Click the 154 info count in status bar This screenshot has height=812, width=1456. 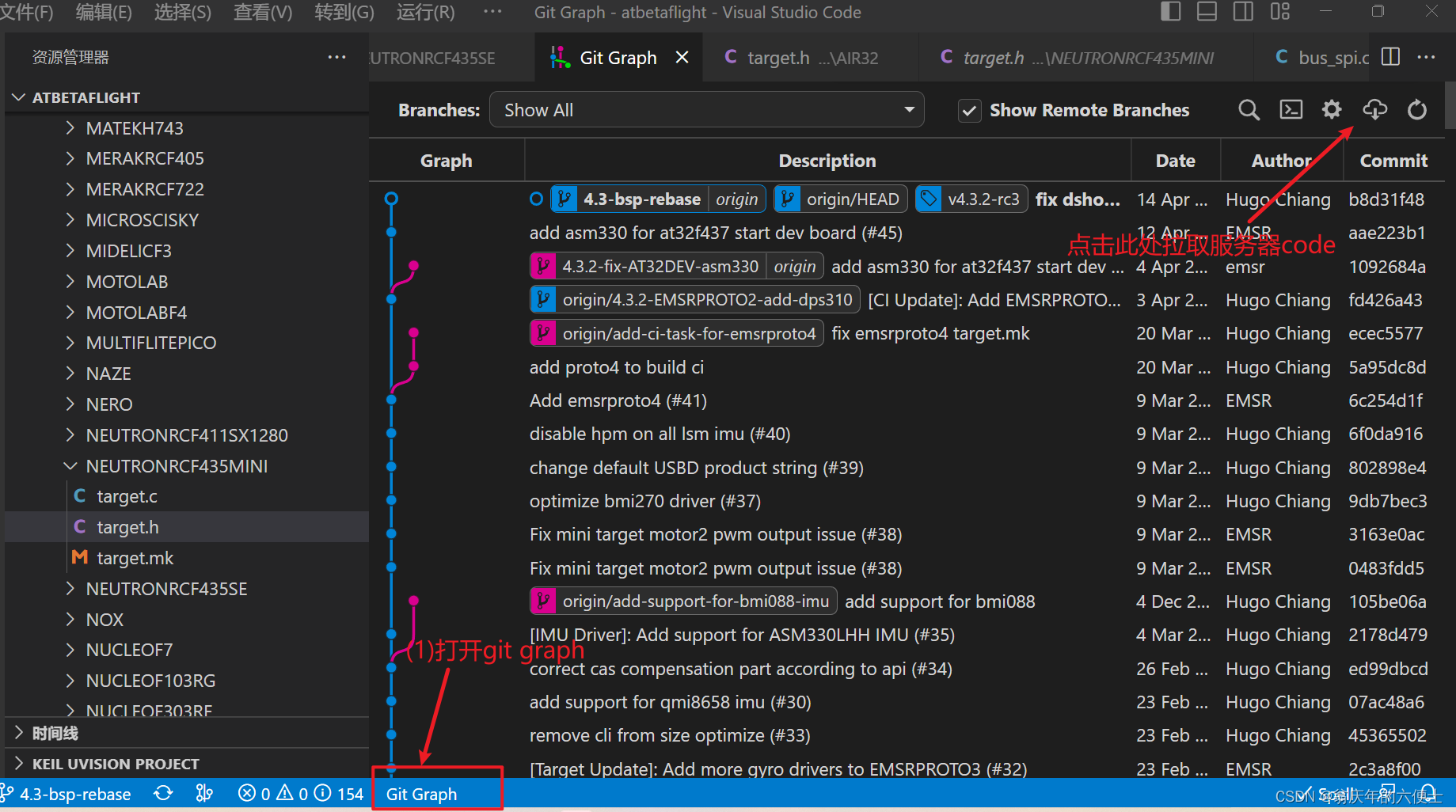340,793
